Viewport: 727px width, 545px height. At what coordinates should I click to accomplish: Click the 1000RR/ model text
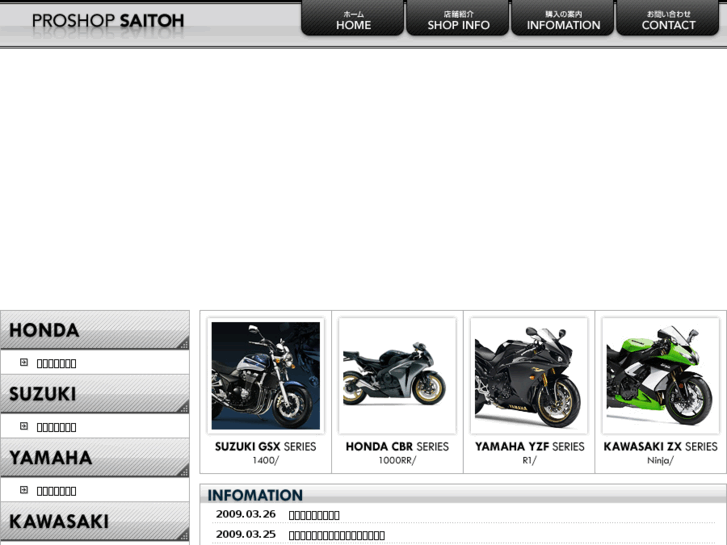pos(397,461)
